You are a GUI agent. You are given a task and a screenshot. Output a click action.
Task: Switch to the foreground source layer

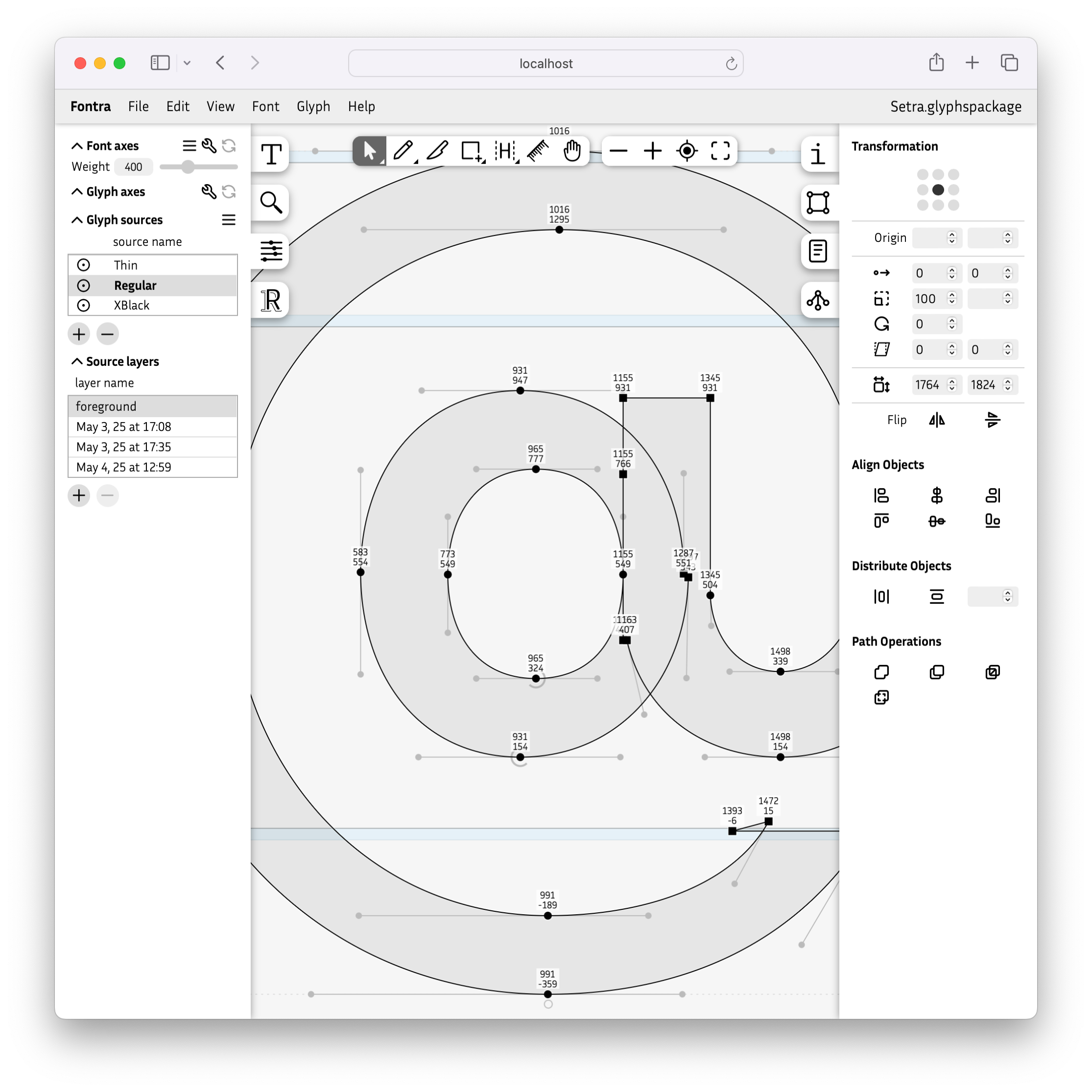(x=106, y=406)
